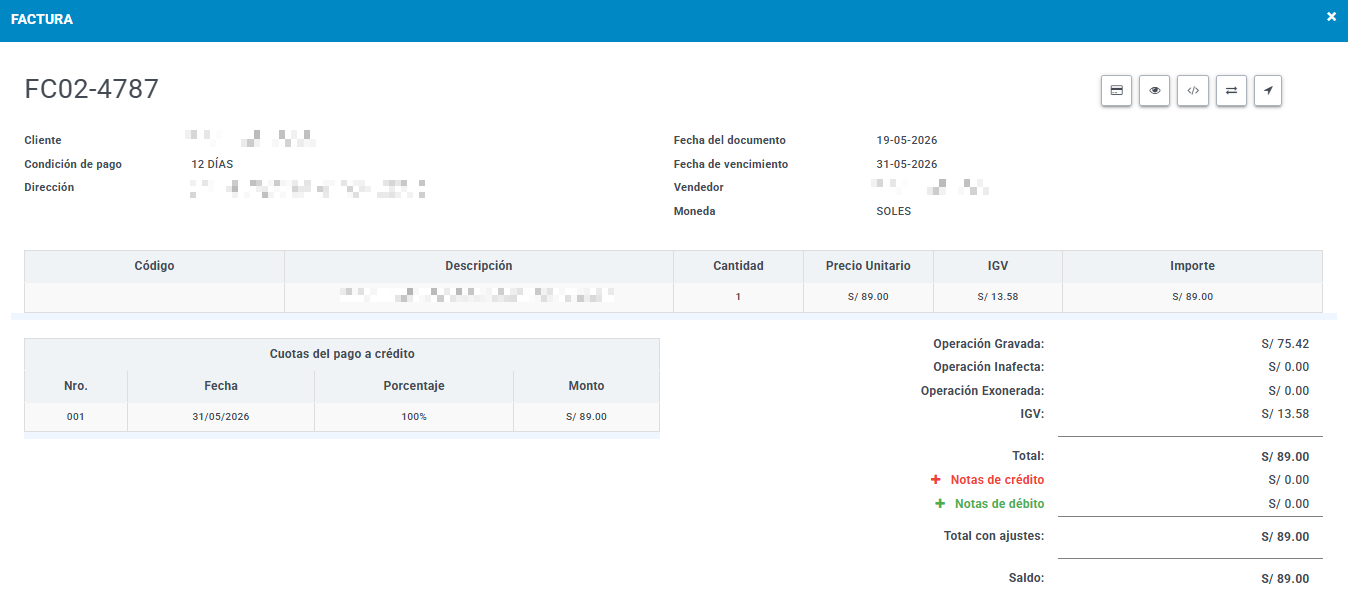Click red plus icon beside Notas de crédito

[936, 480]
